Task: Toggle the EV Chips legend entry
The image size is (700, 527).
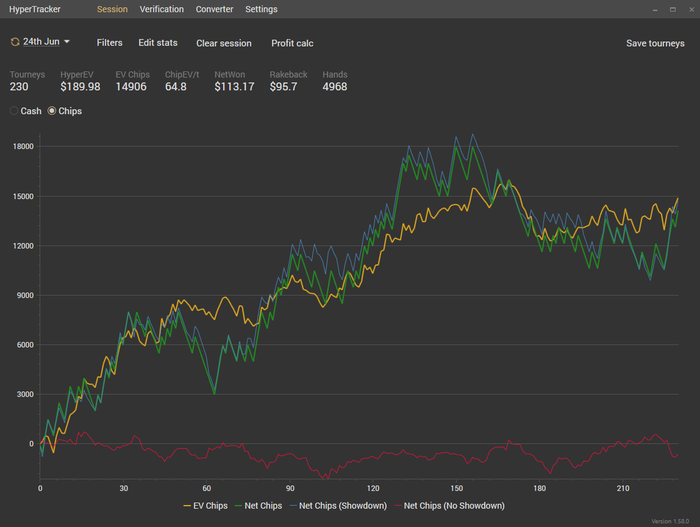Action: (x=205, y=506)
